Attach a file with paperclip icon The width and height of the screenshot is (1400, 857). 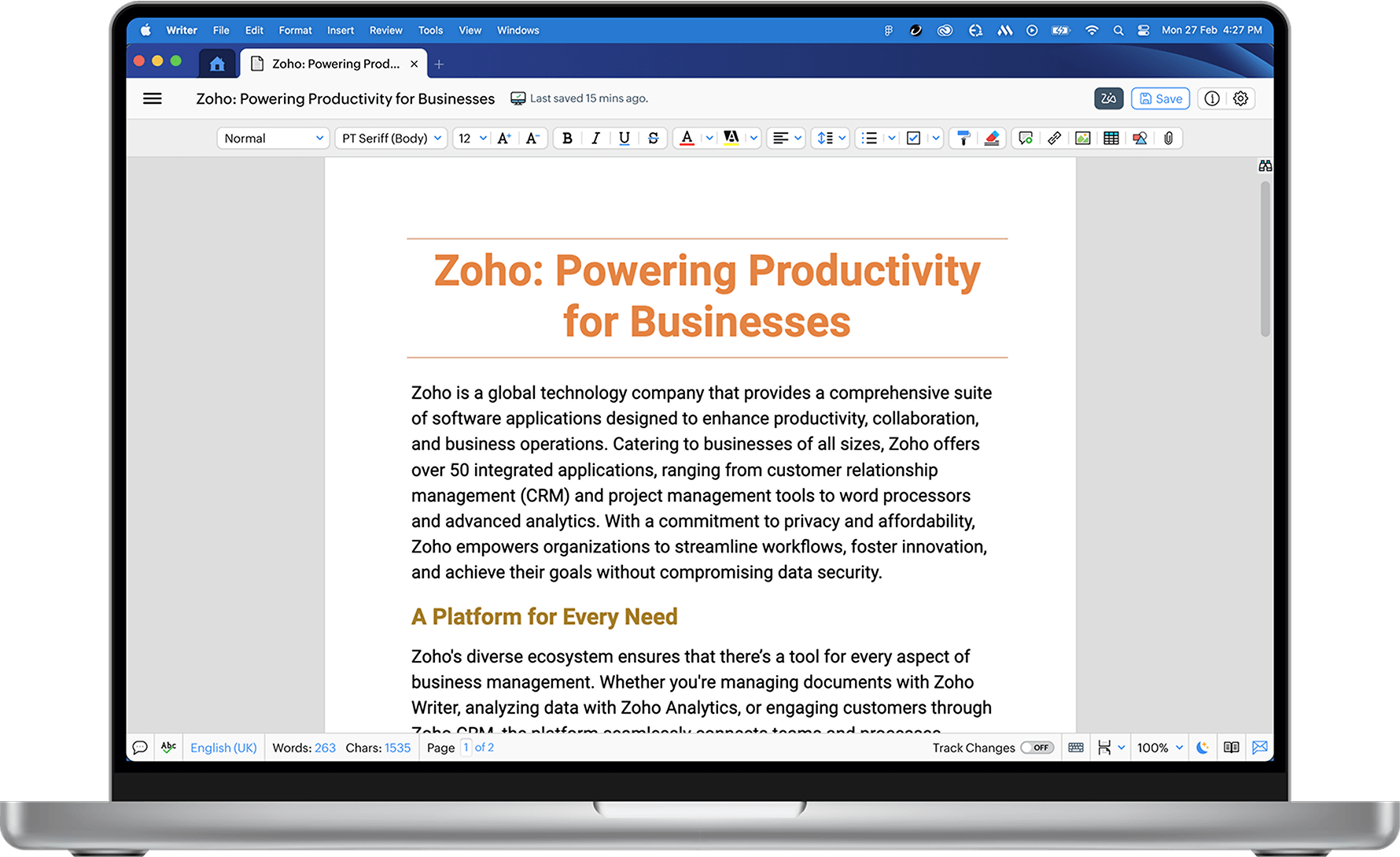pos(1169,139)
